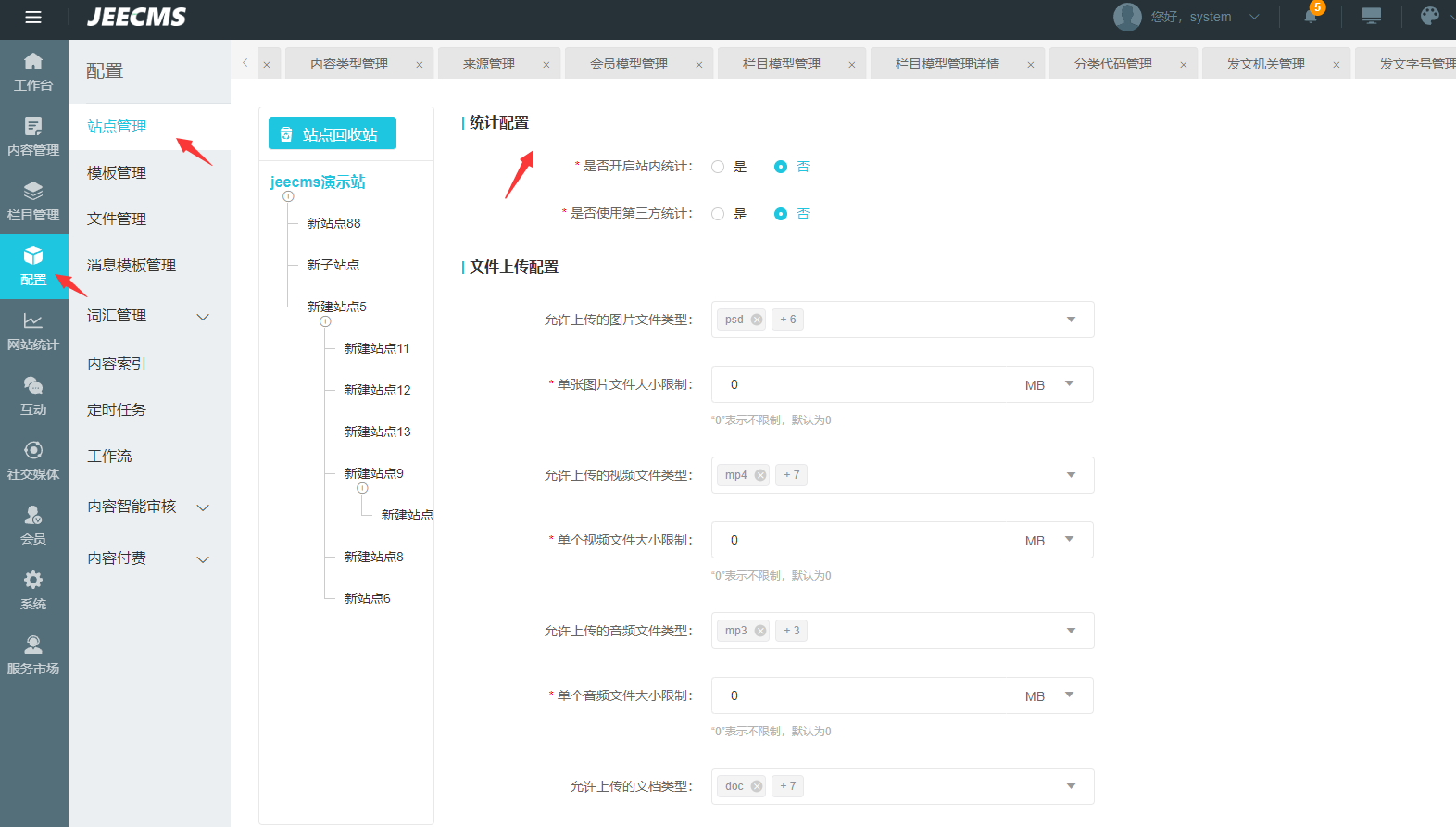This screenshot has width=1456, height=827.
Task: Select 是 for 是否使用第三方统计
Action: click(x=718, y=214)
